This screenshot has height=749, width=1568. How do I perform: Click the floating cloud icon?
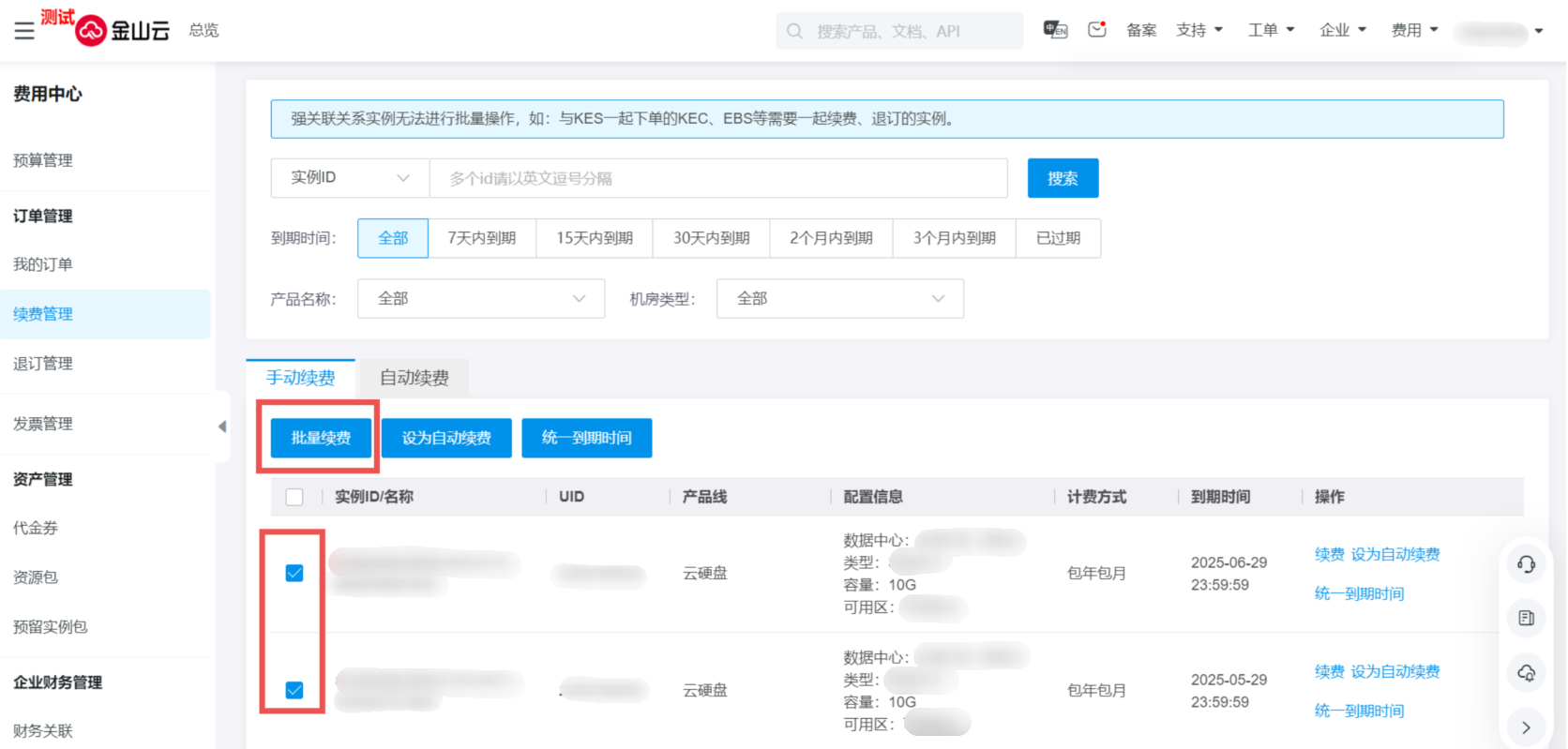pos(1526,672)
